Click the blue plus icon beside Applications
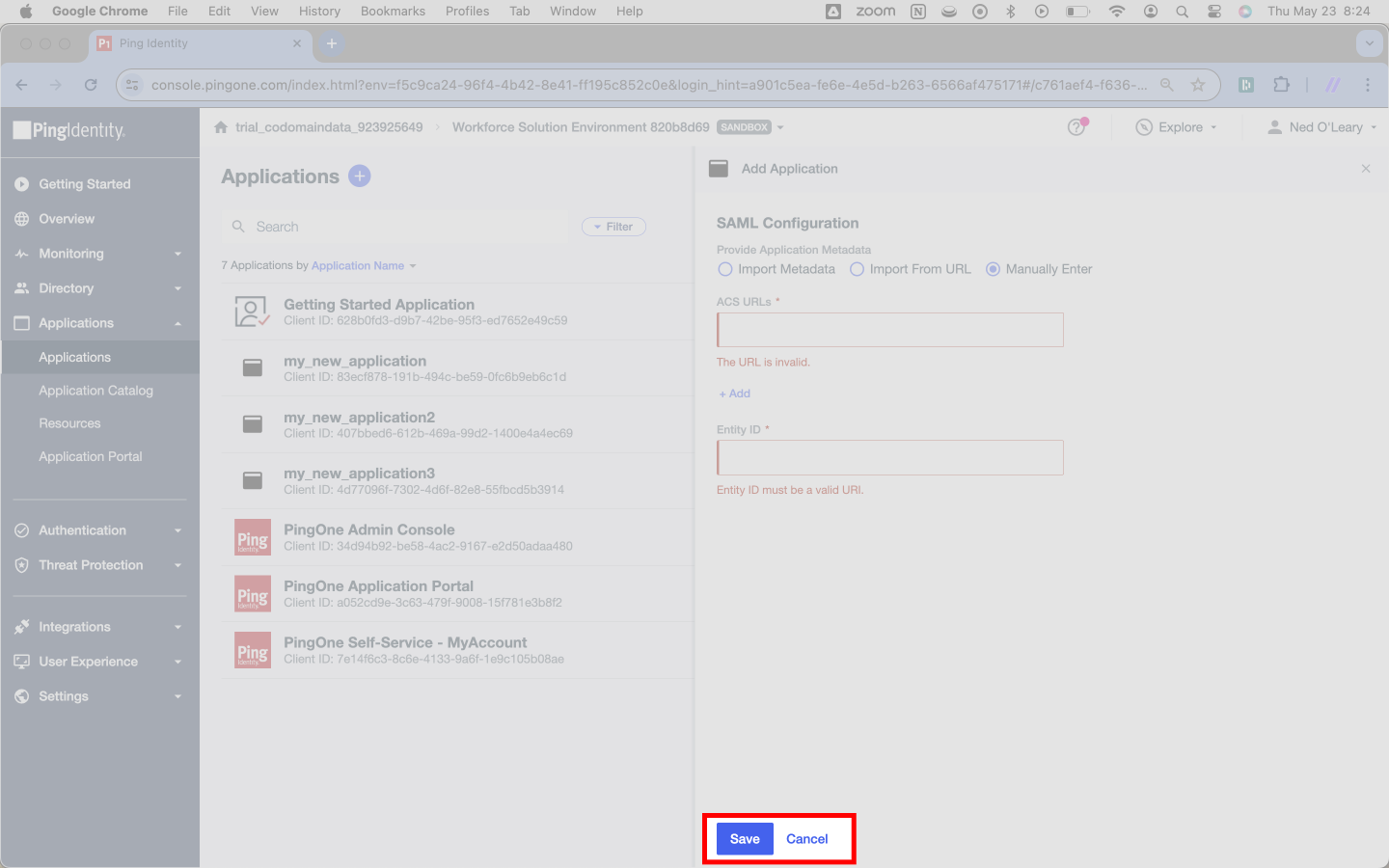This screenshot has width=1389, height=868. click(359, 176)
